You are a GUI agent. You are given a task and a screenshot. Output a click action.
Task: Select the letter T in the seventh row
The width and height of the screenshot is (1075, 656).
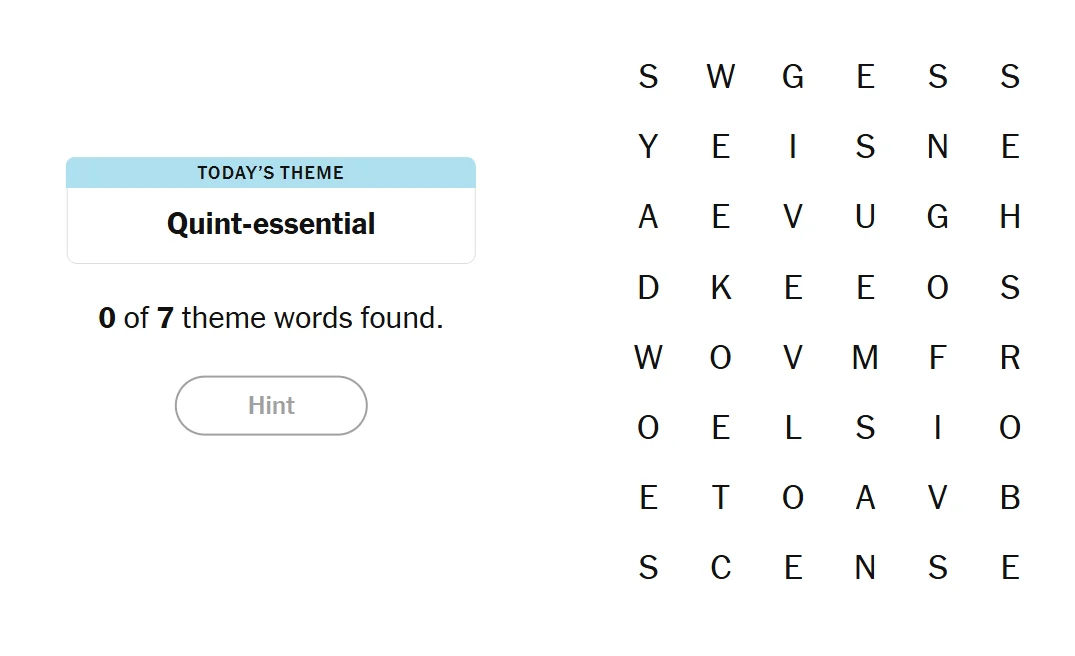[x=720, y=497]
